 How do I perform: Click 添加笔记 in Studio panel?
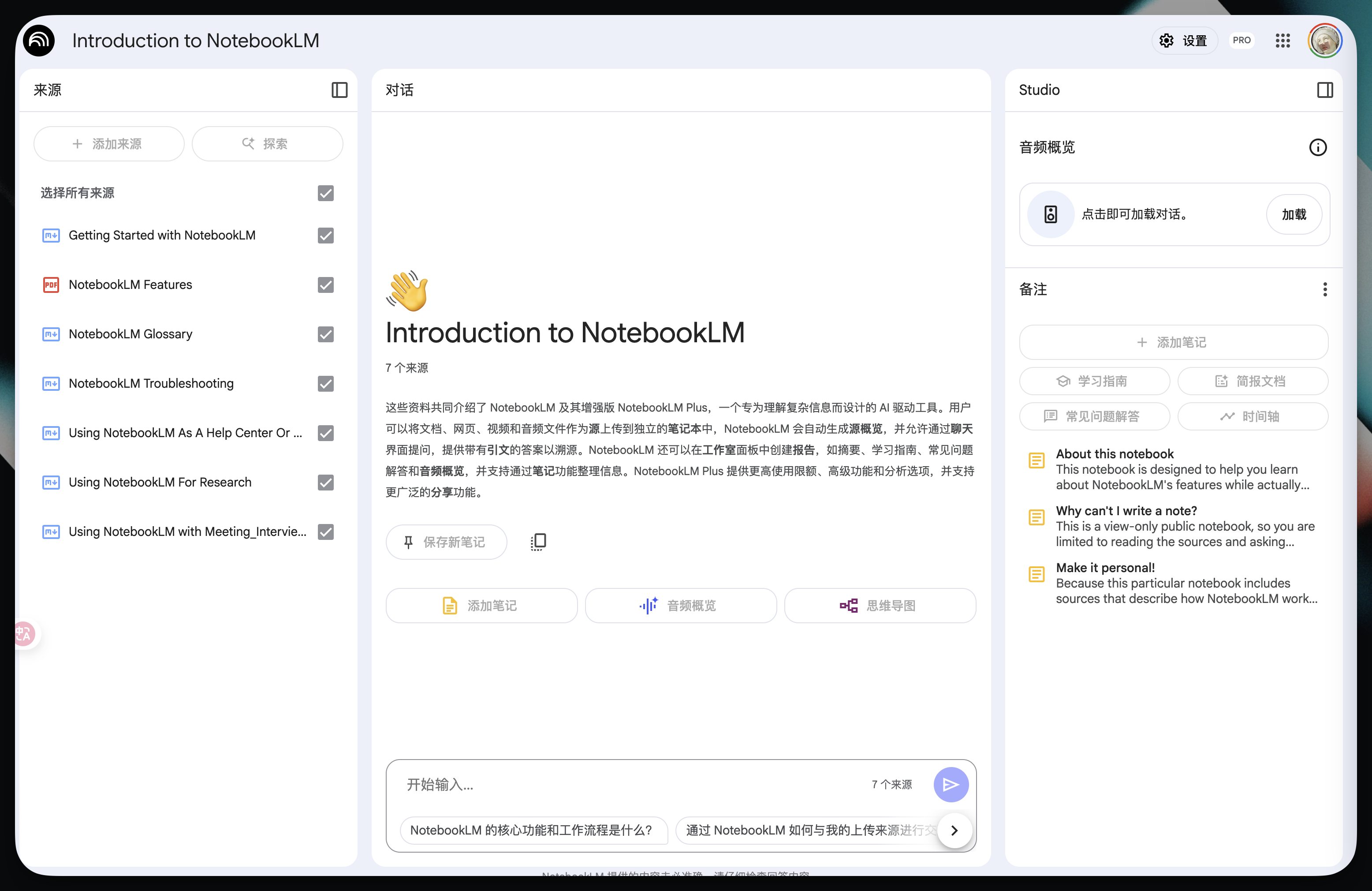point(1174,343)
